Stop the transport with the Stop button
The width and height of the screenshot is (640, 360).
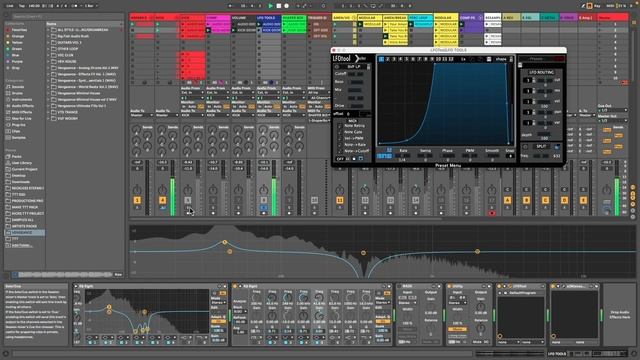pos(279,6)
